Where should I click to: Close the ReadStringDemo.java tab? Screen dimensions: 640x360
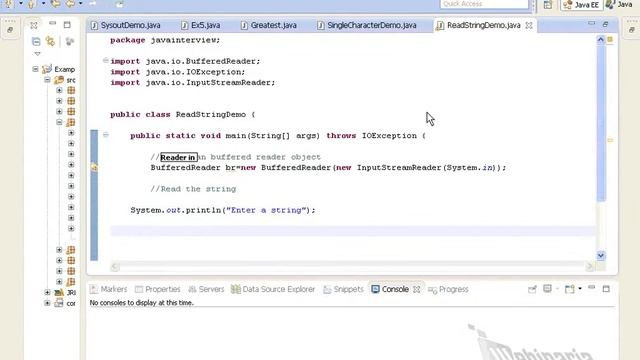(x=529, y=25)
